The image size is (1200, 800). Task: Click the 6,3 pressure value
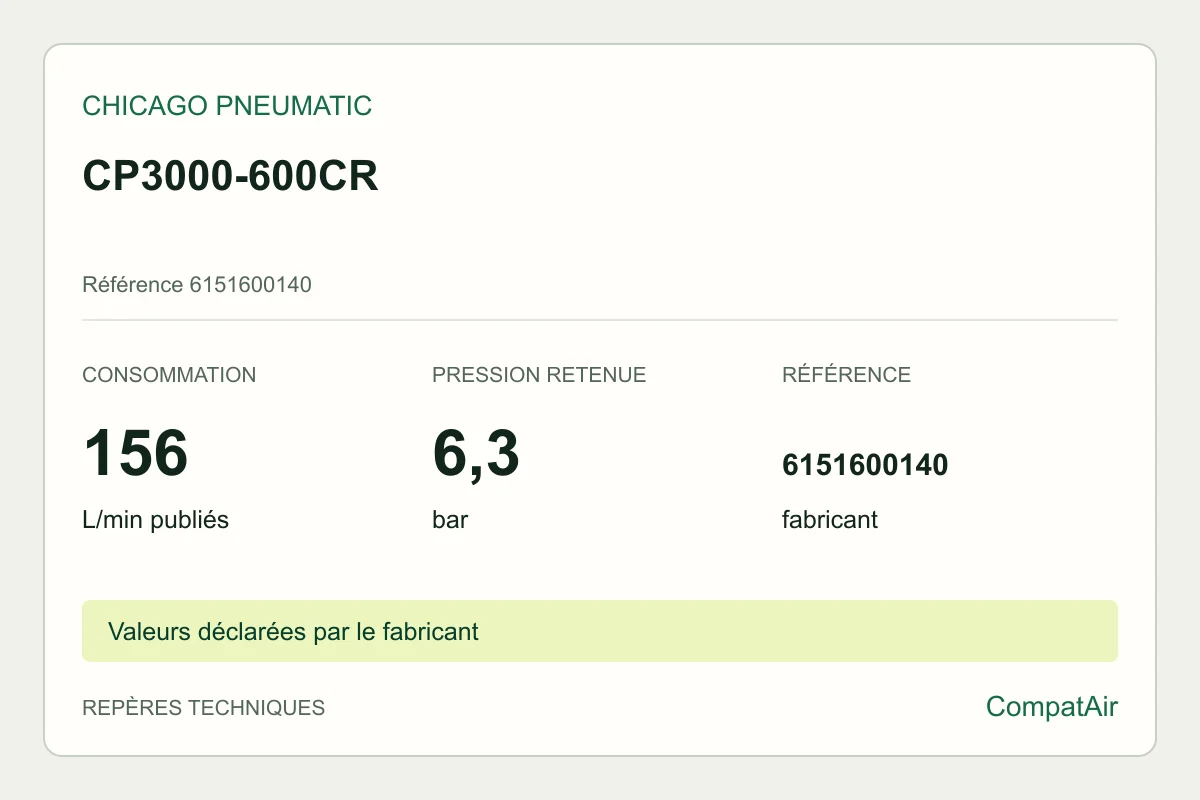pyautogui.click(x=476, y=453)
